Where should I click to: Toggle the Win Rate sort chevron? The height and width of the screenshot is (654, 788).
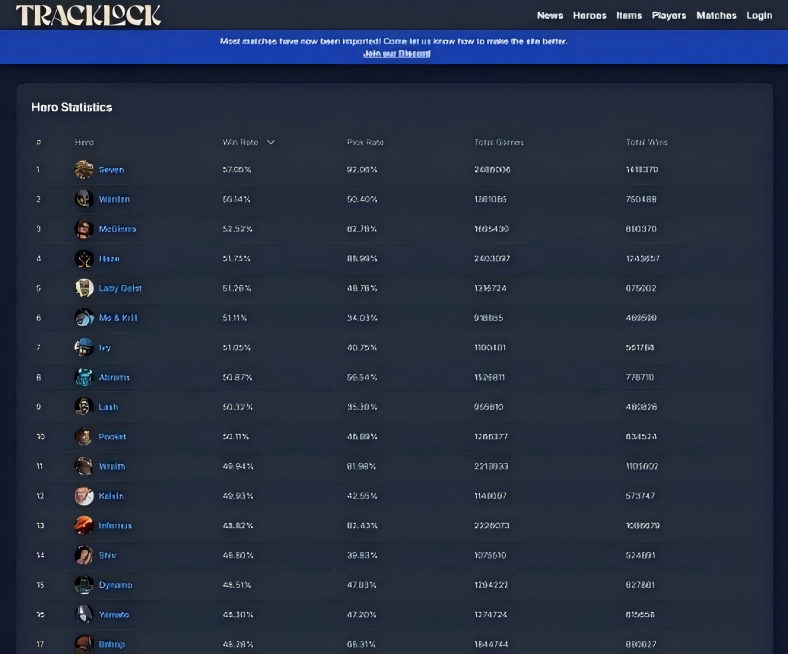pos(271,142)
